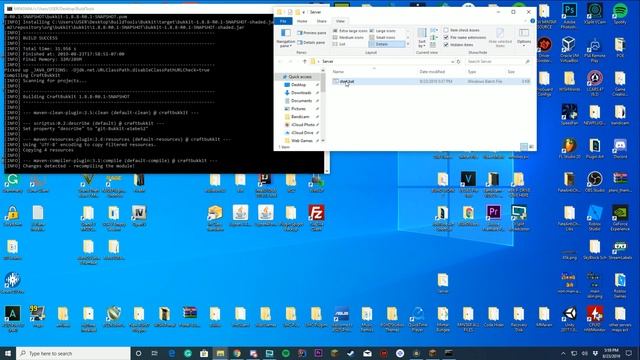The image size is (640, 360).
Task: Open Google Chrome from the taskbar
Action: [237, 353]
